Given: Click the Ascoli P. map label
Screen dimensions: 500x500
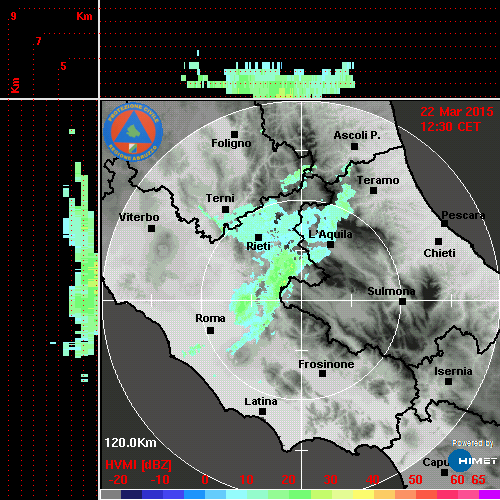Looking at the screenshot, I should pos(357,135).
